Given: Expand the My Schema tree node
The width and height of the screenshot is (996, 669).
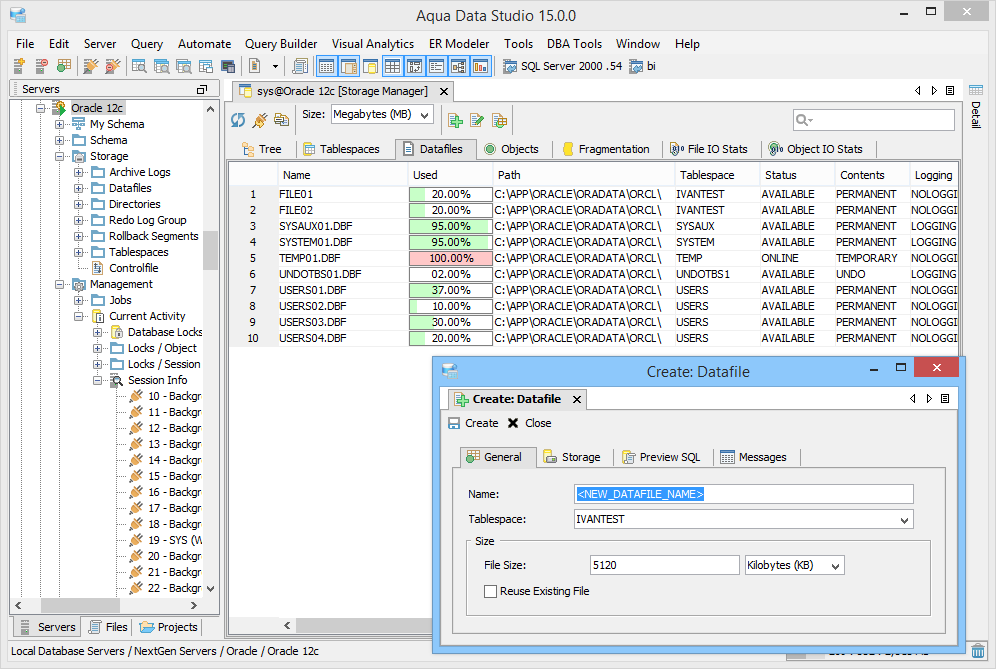Looking at the screenshot, I should pyautogui.click(x=59, y=124).
